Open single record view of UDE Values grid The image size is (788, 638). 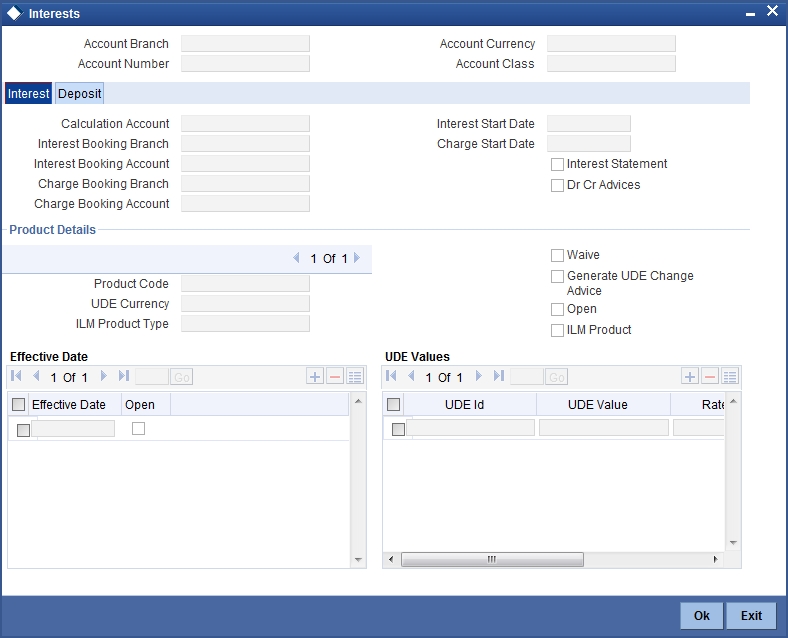[730, 376]
